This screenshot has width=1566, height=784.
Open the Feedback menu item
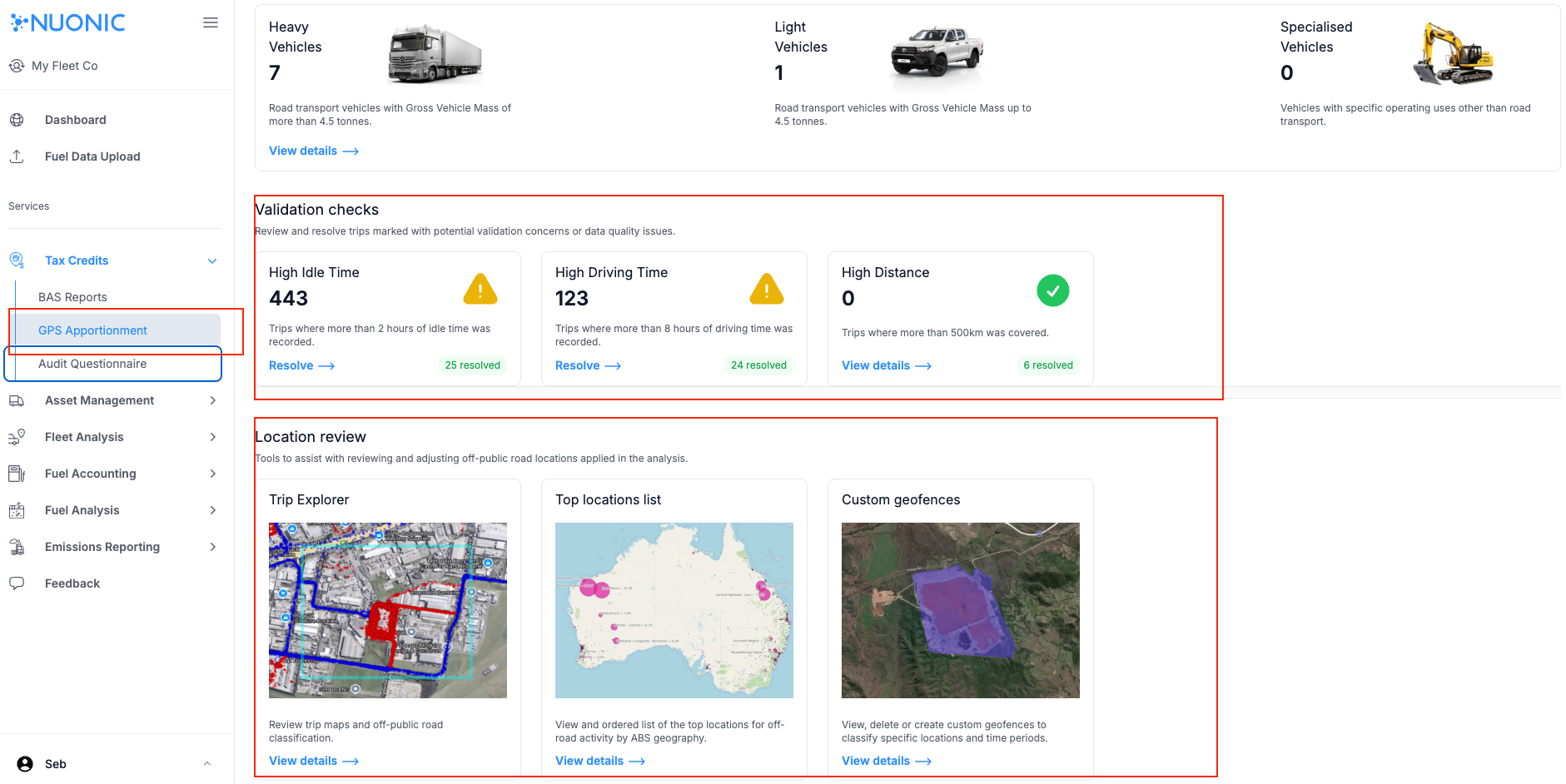72,583
